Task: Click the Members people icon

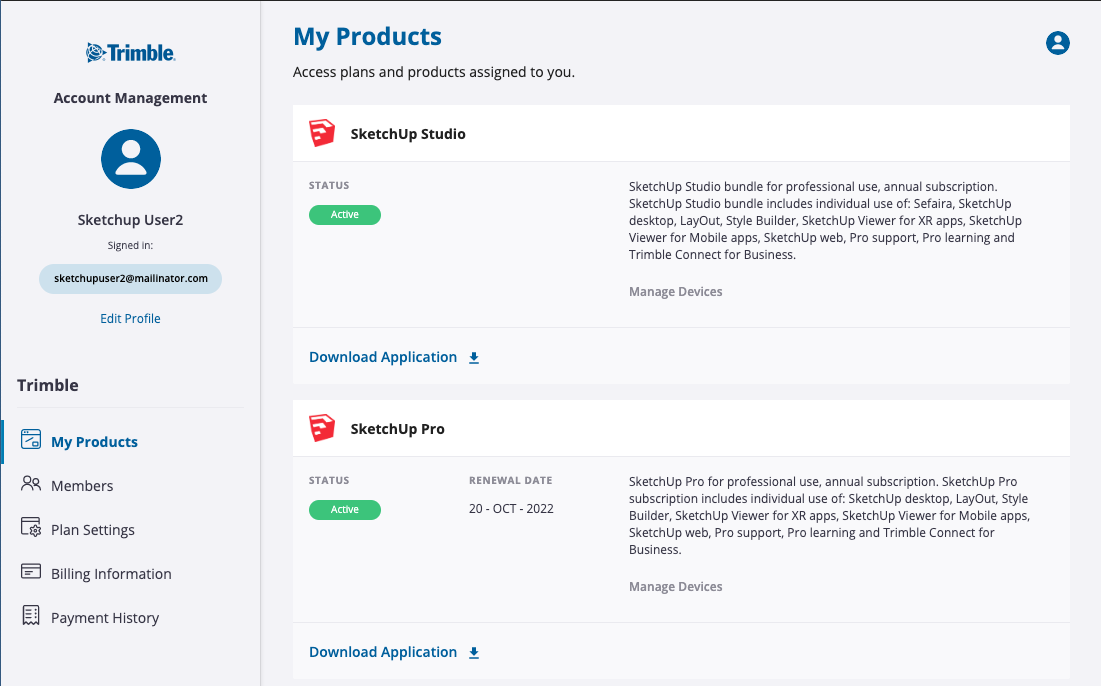Action: [x=31, y=483]
